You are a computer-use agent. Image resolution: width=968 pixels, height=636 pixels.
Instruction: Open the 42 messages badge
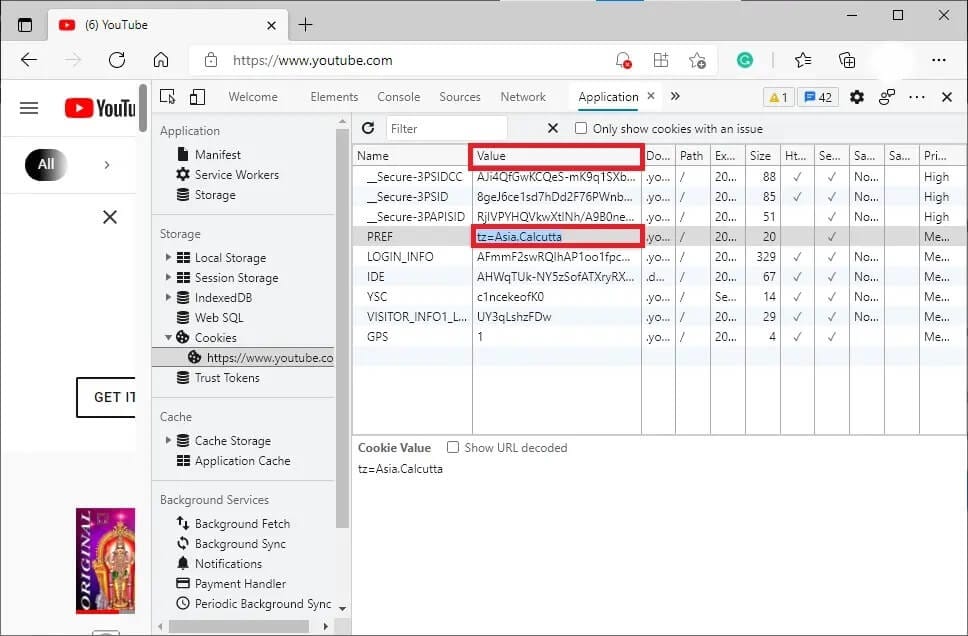point(818,97)
